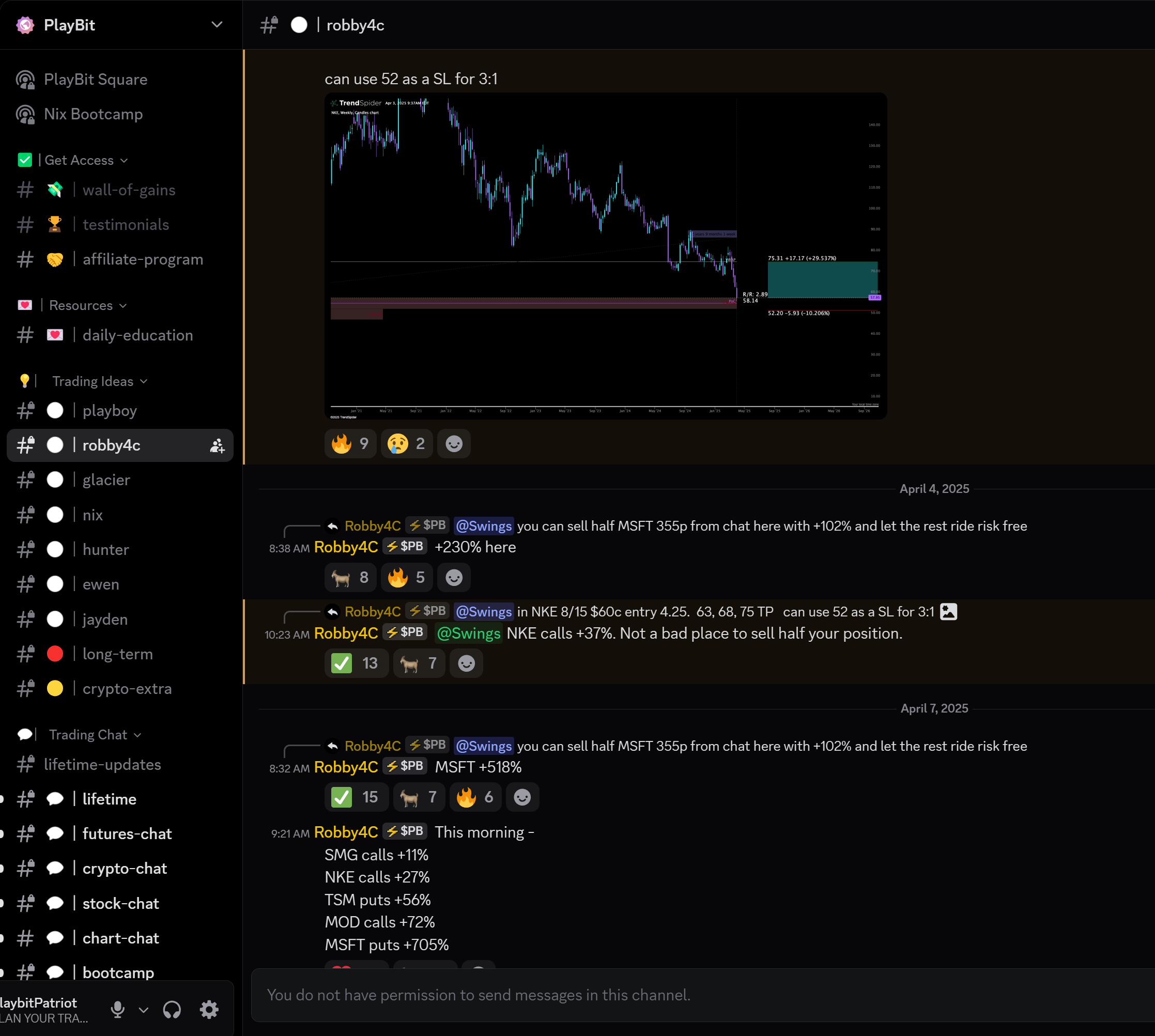This screenshot has width=1155, height=1036.
Task: Toggle the goat reaction on the +230% message
Action: 349,577
